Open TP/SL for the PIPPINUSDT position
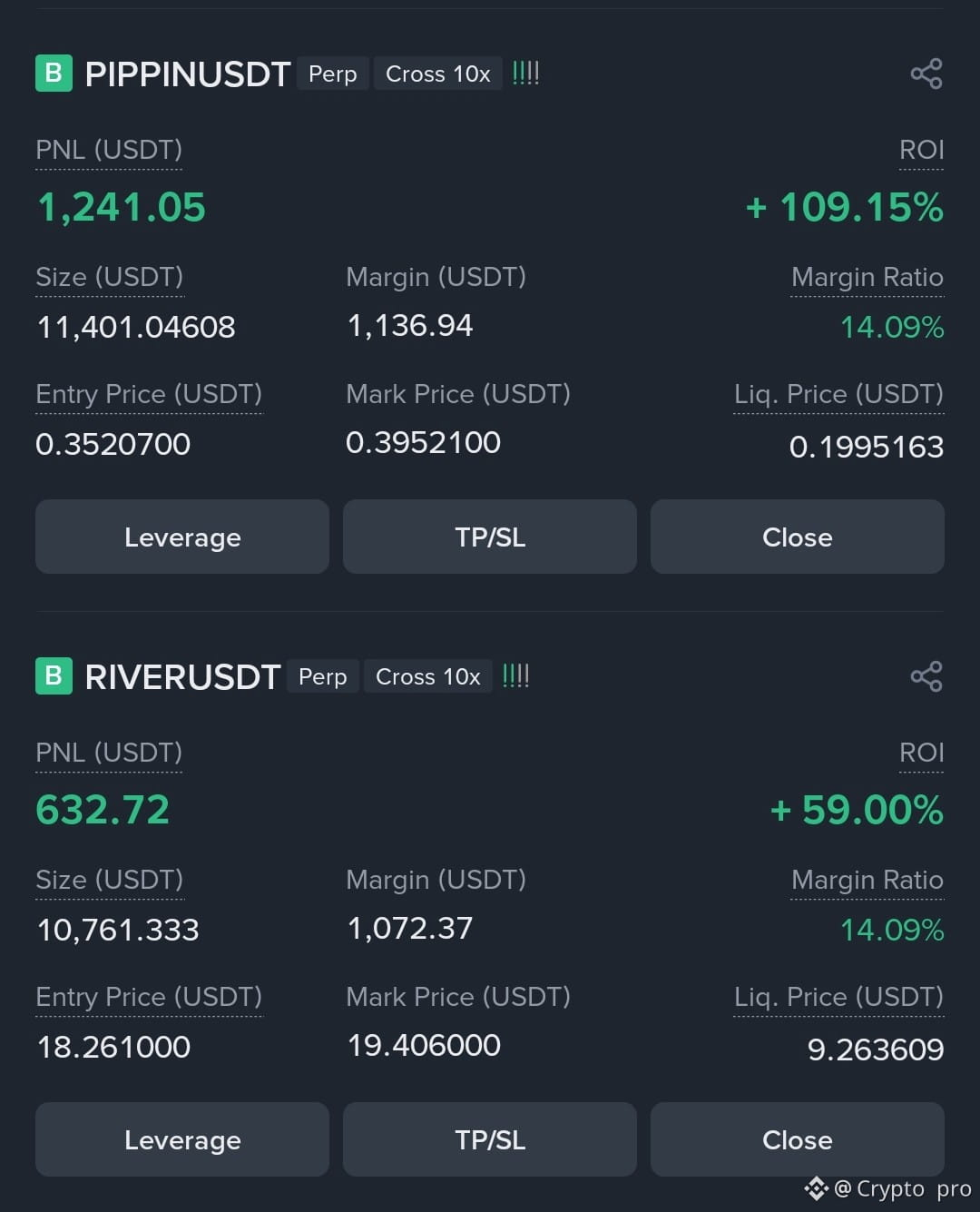The height and width of the screenshot is (1212, 980). tap(490, 537)
